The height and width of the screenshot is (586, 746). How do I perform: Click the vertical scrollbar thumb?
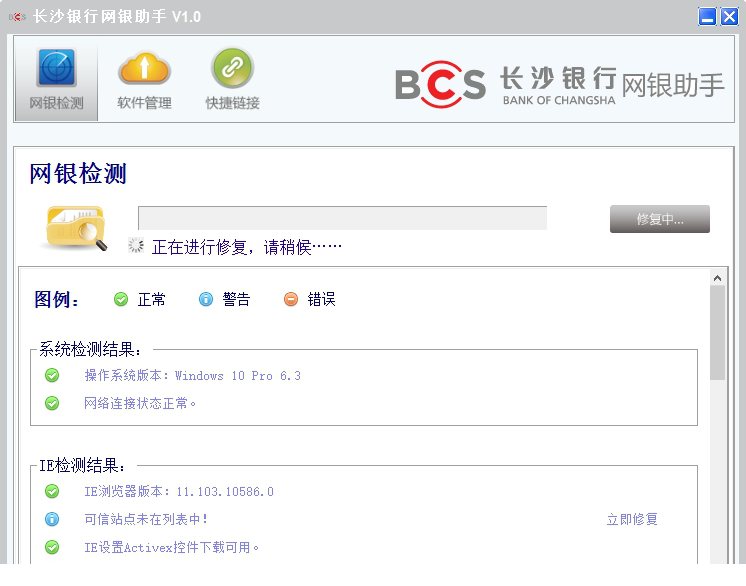[717, 332]
